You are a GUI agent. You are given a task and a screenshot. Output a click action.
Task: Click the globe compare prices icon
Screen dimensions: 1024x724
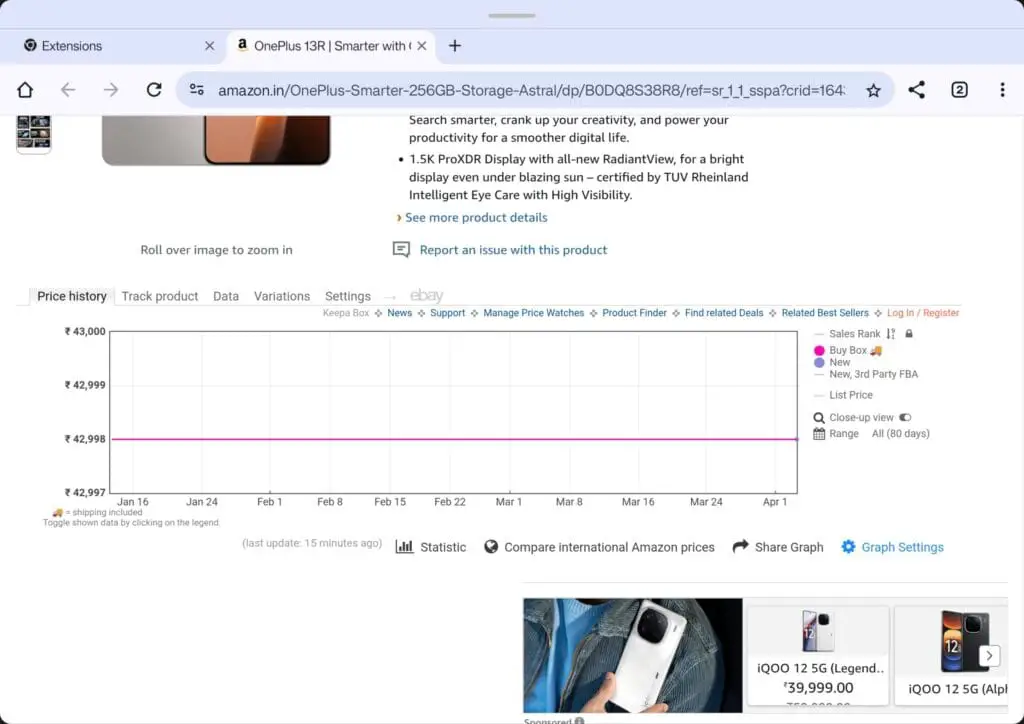click(x=491, y=546)
